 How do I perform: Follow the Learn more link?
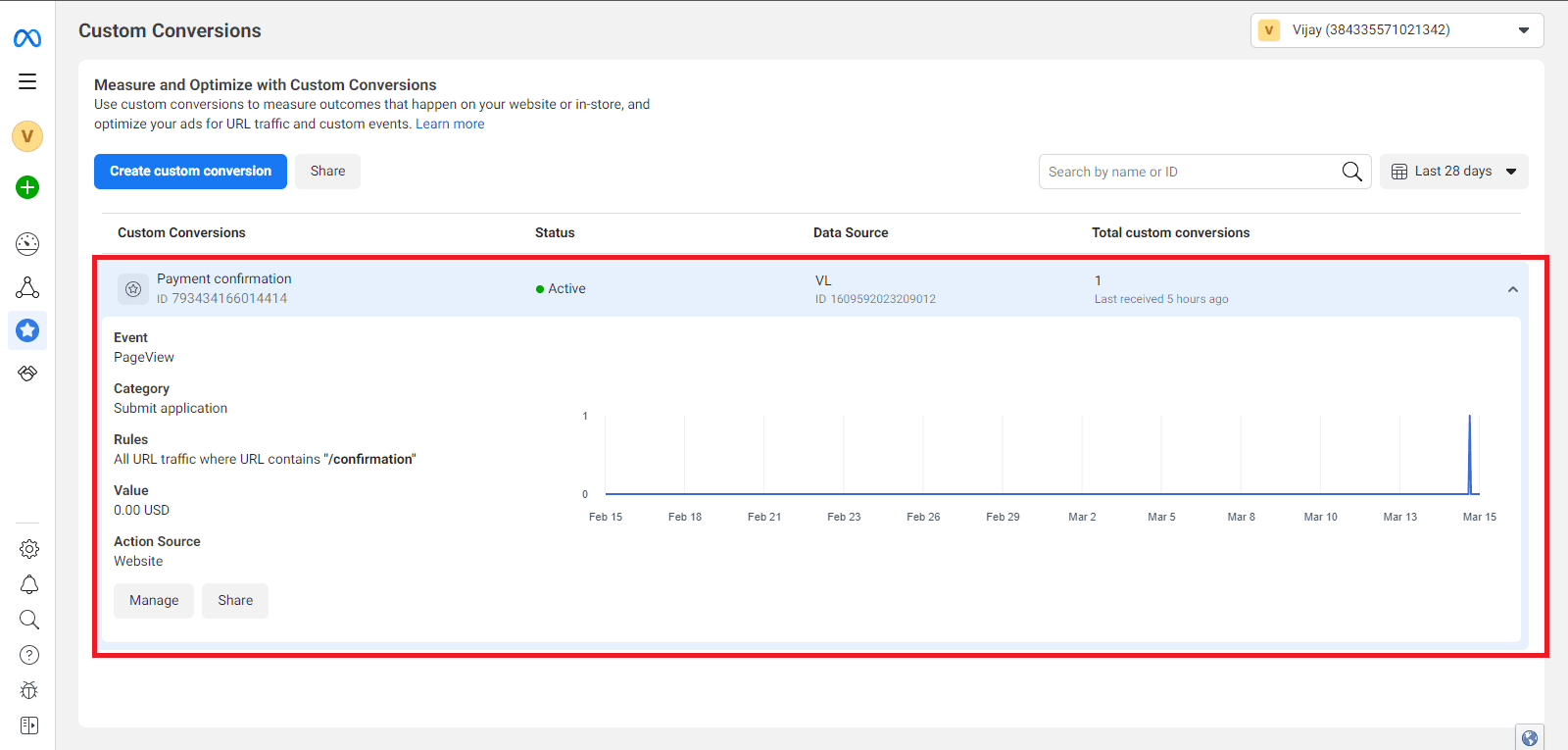coord(450,125)
